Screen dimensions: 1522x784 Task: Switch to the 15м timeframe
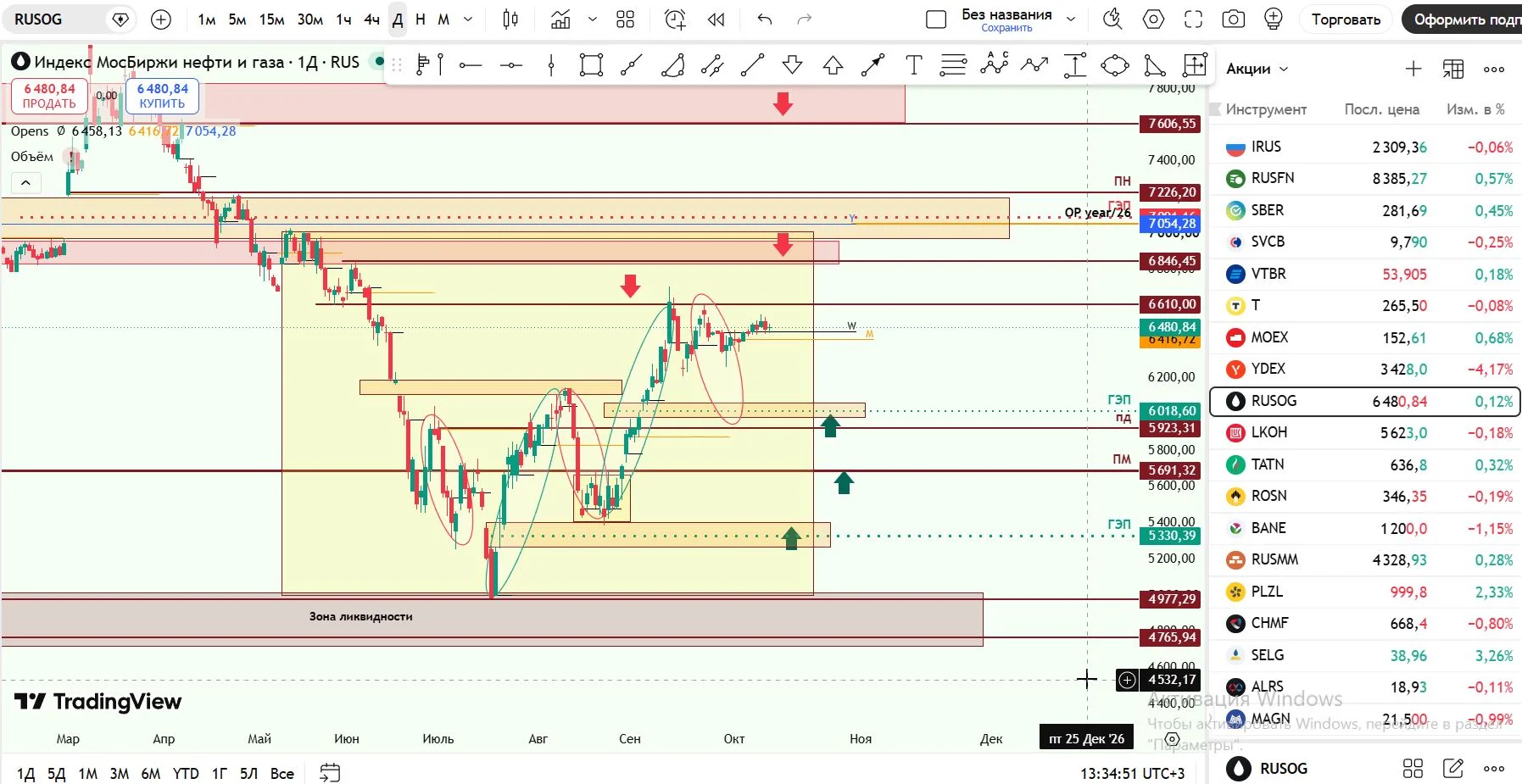(271, 19)
